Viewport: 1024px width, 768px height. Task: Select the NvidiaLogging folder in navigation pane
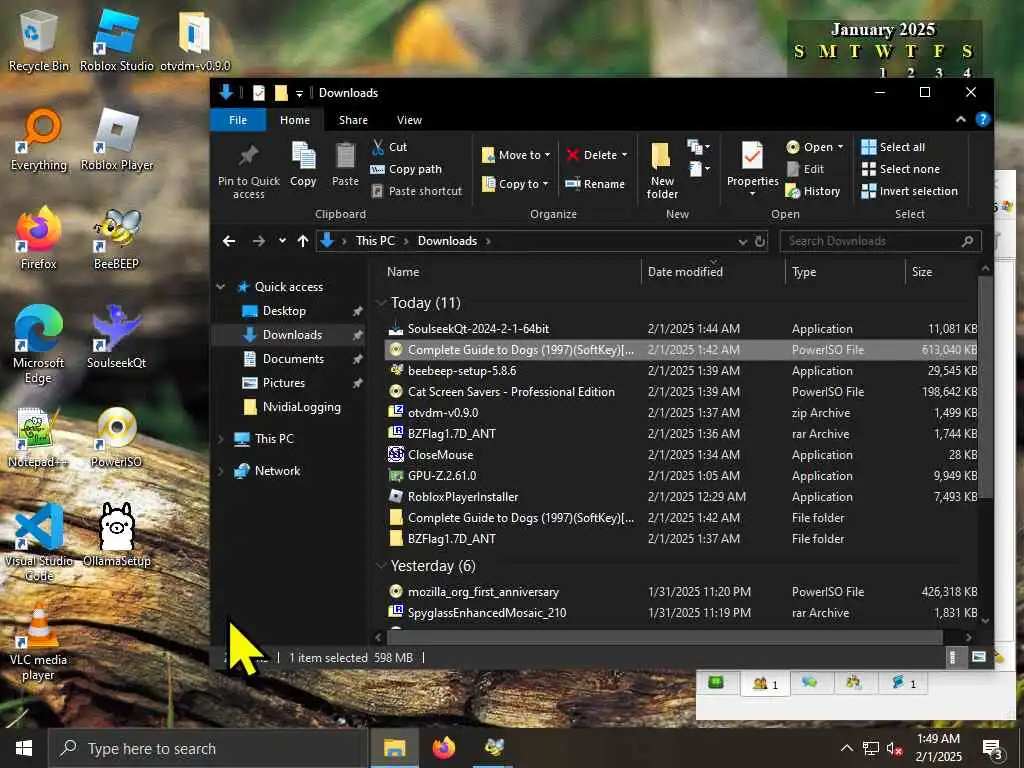pyautogui.click(x=302, y=407)
